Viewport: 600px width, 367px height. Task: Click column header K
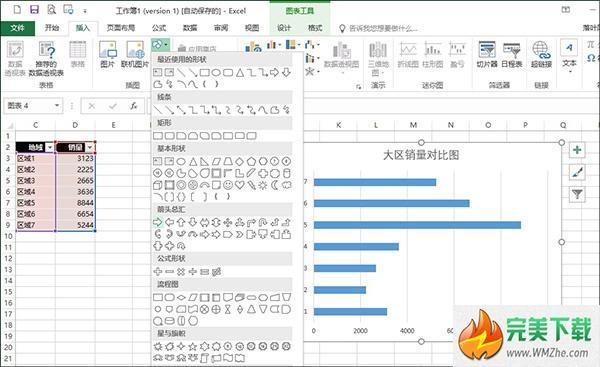coord(339,125)
